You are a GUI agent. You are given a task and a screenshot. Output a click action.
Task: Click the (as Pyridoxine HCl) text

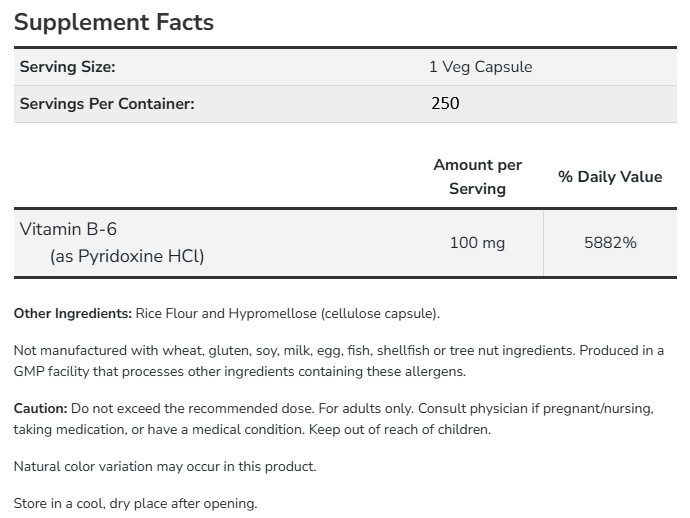(x=127, y=256)
